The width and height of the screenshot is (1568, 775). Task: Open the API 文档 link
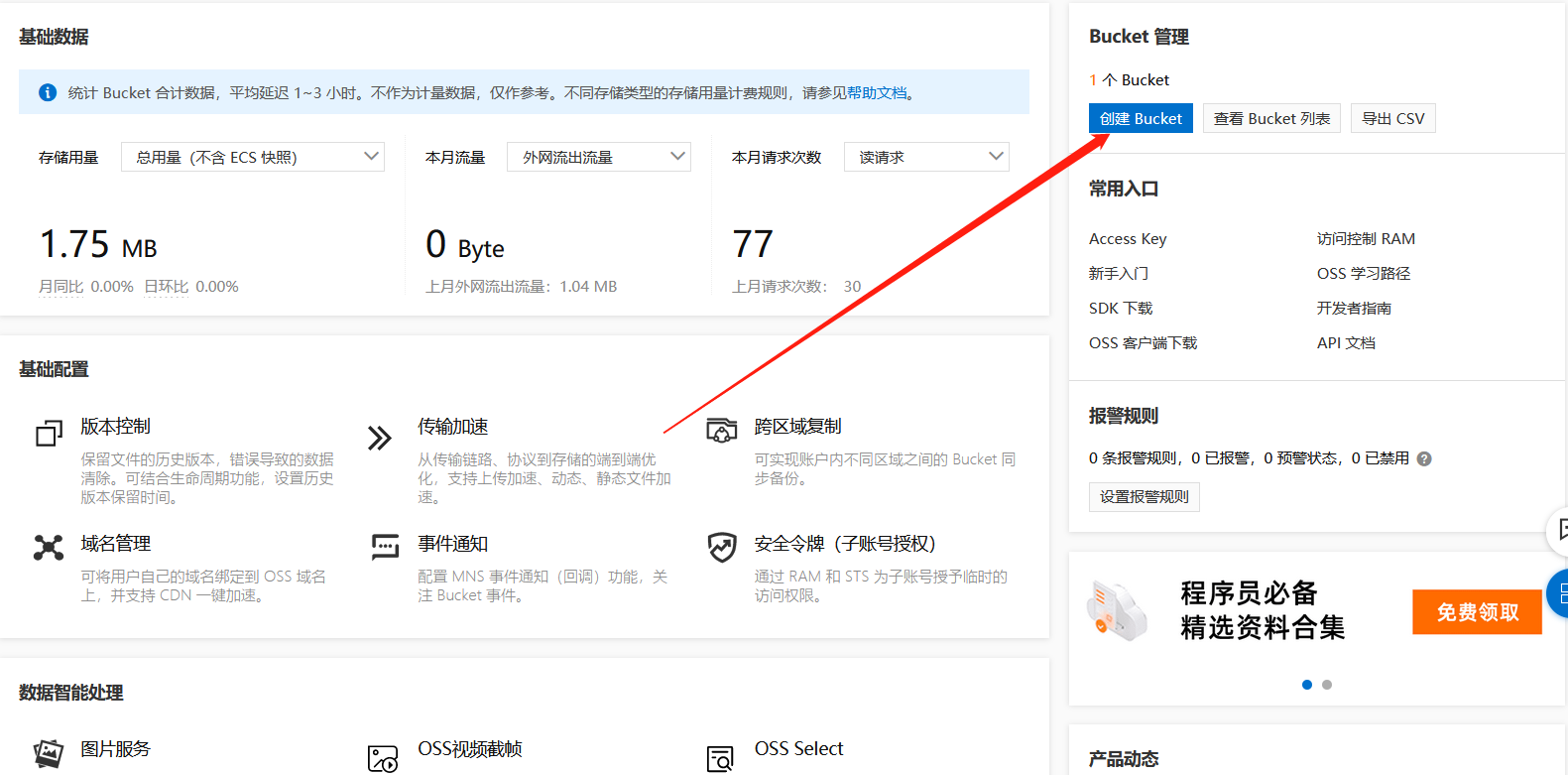pyautogui.click(x=1346, y=342)
